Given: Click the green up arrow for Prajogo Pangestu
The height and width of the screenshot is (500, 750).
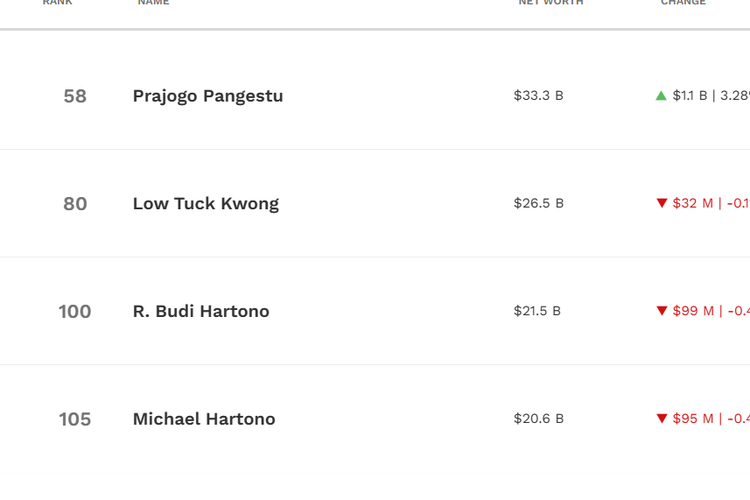Looking at the screenshot, I should (661, 96).
